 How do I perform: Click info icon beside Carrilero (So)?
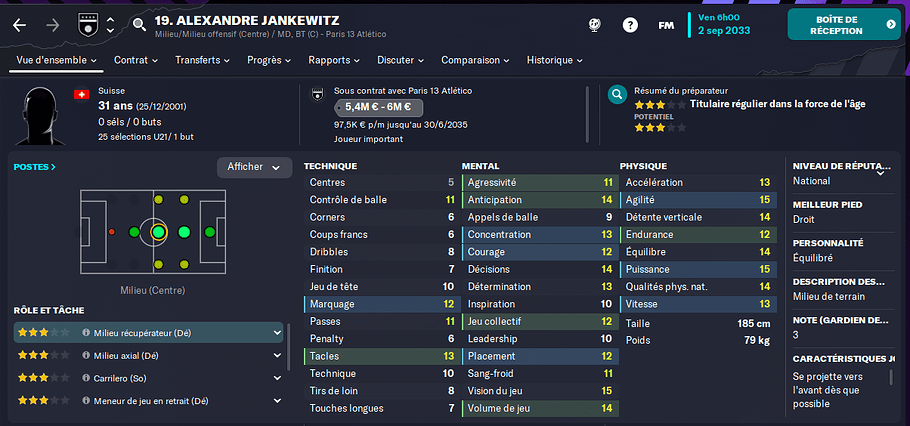86,378
